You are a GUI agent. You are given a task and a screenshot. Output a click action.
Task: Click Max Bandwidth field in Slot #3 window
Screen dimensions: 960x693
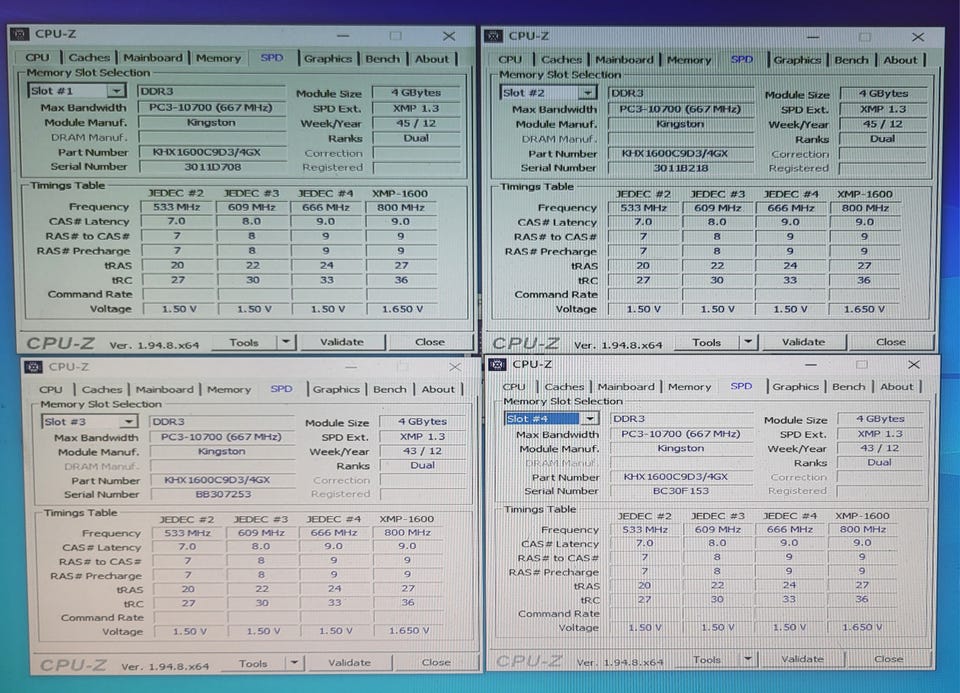coord(223,436)
